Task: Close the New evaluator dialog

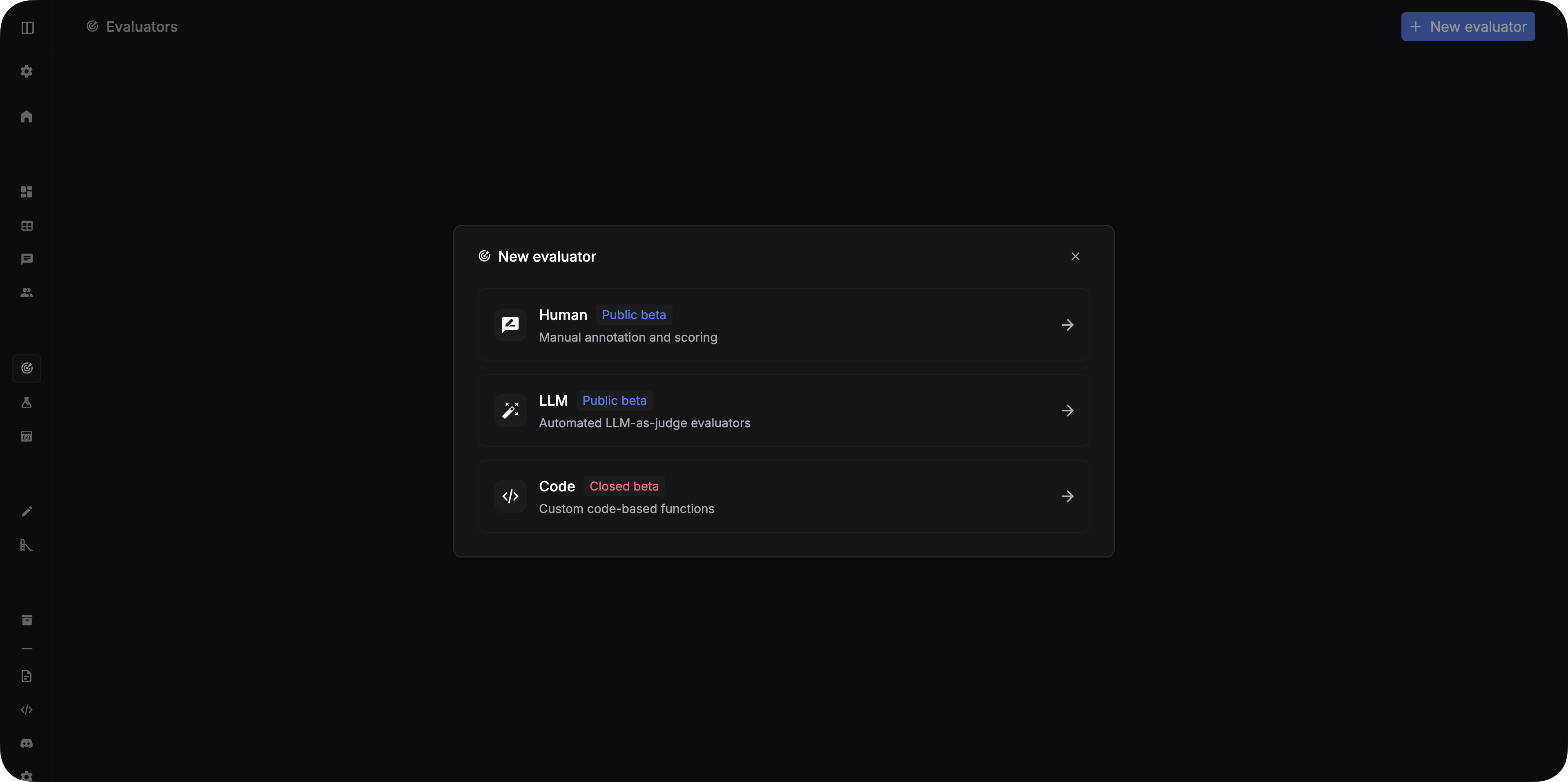Action: coord(1075,256)
